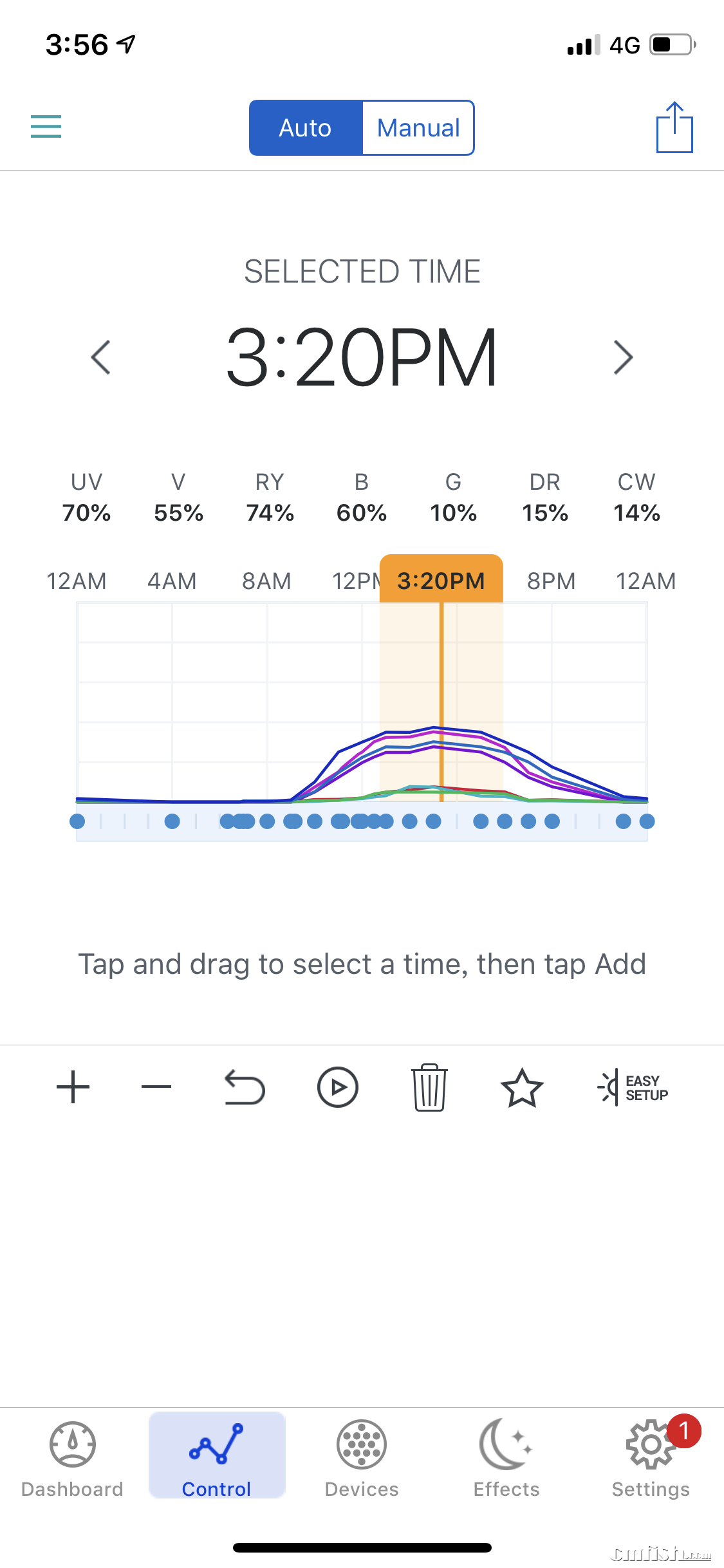Add a new time point with plus
The width and height of the screenshot is (724, 1568).
[x=73, y=1087]
